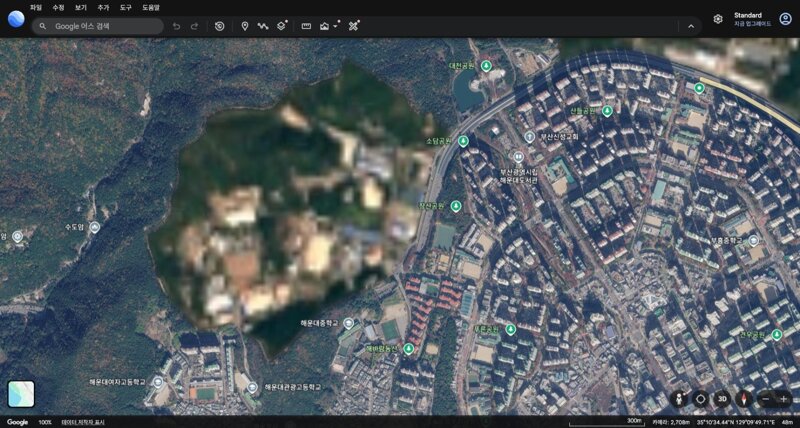The image size is (800, 428).
Task: Add a placemark pin
Action: 245,27
